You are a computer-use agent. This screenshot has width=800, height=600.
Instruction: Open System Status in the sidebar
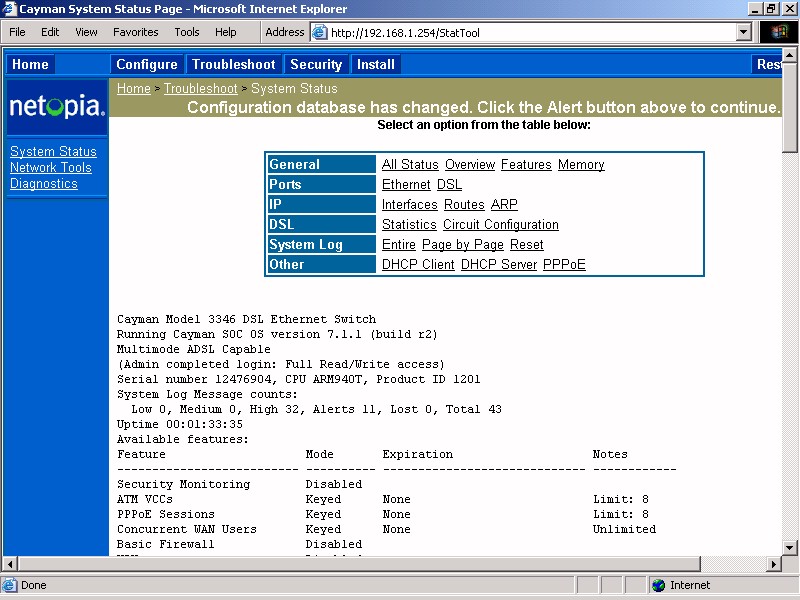point(53,152)
